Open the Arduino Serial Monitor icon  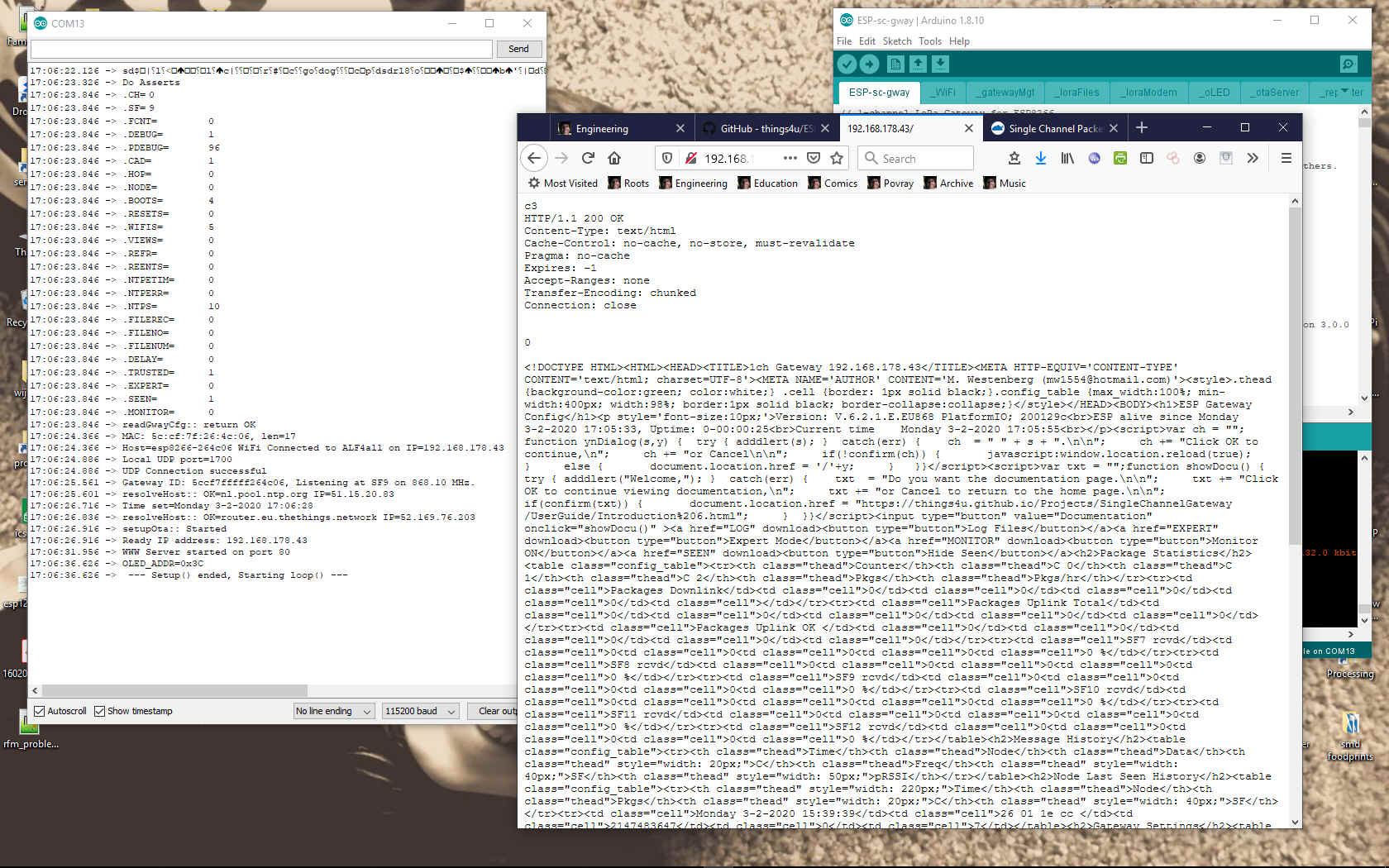click(1348, 64)
